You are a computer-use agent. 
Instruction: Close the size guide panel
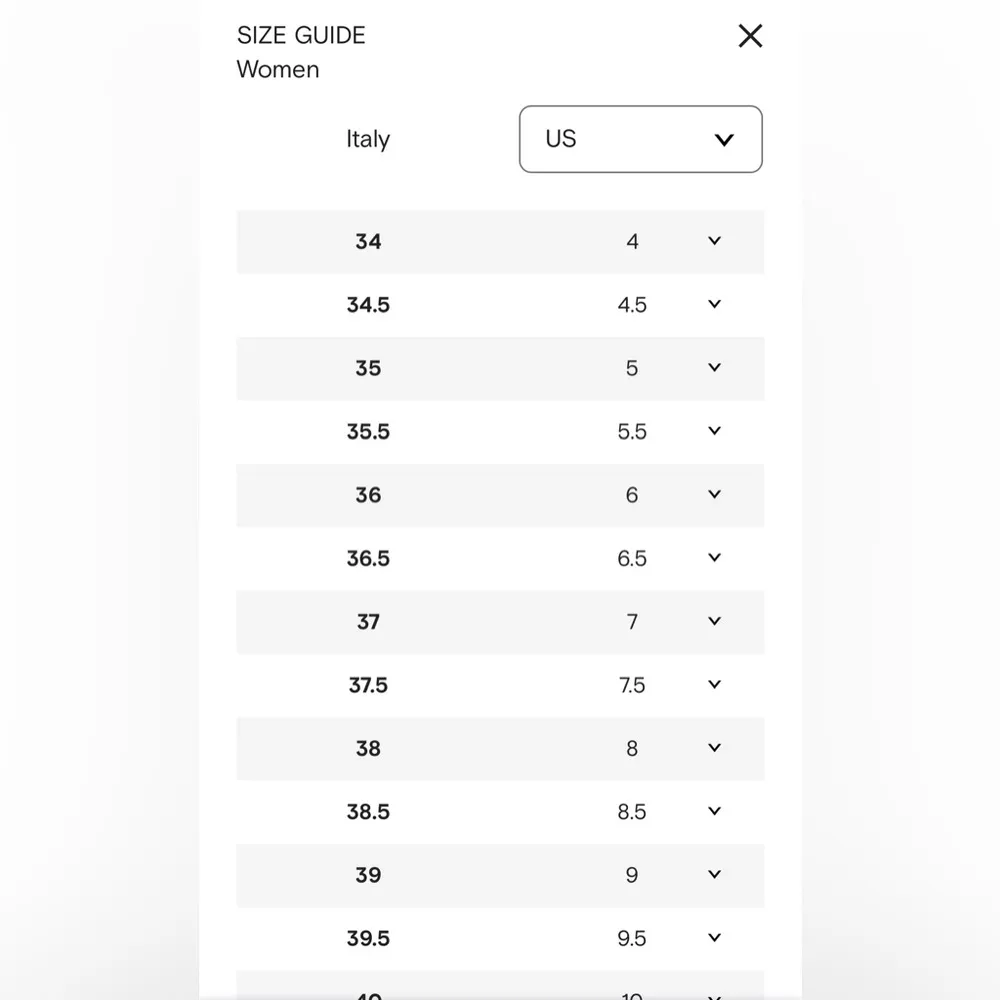point(750,36)
